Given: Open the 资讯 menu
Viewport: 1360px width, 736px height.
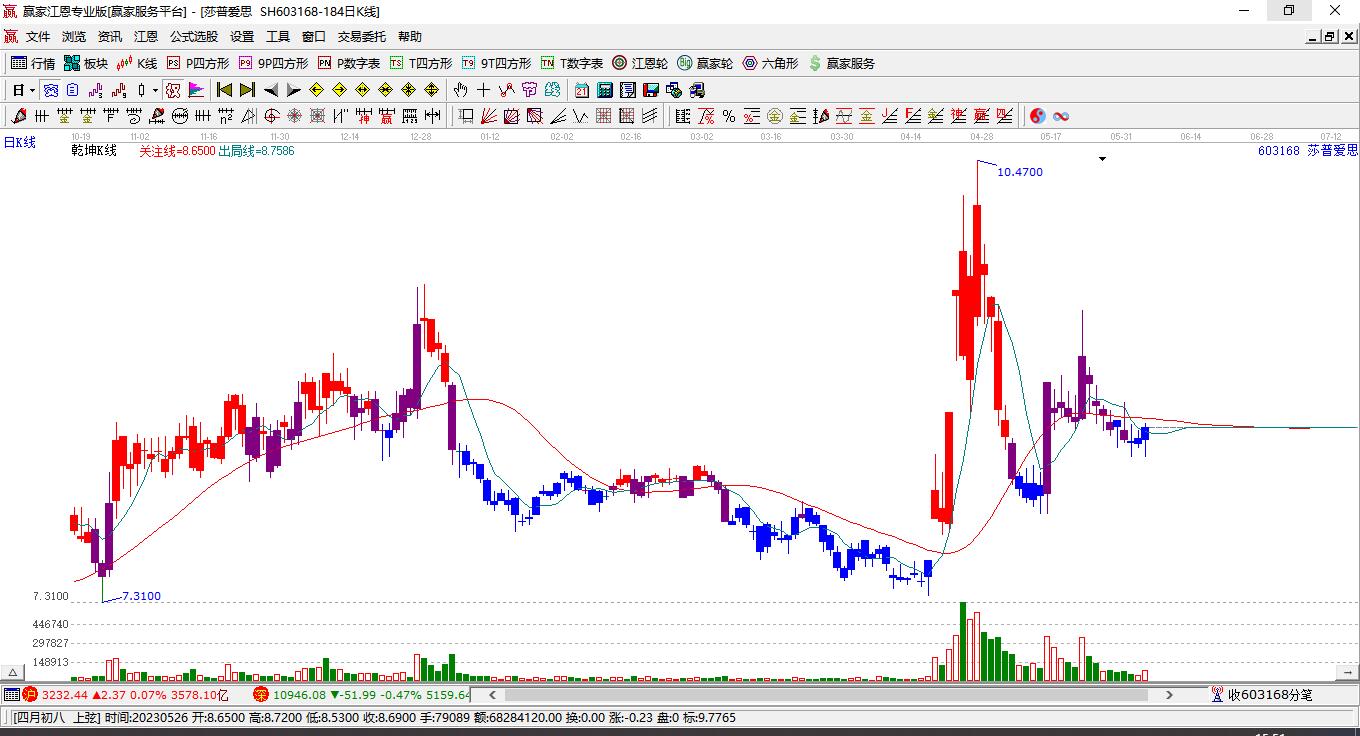Looking at the screenshot, I should coord(110,37).
